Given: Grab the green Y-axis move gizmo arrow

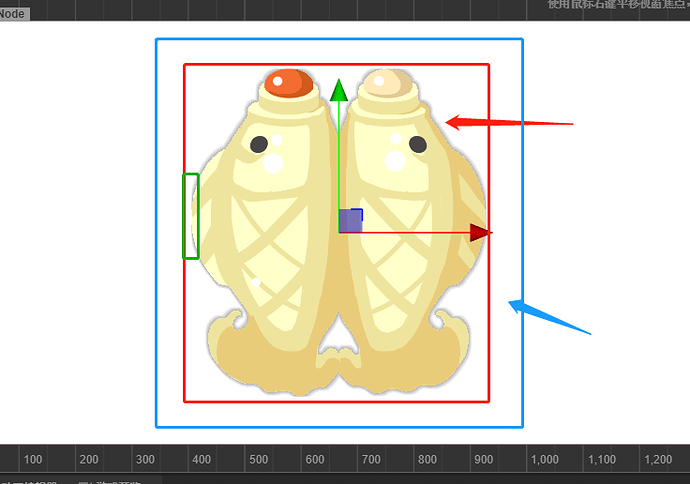Looking at the screenshot, I should click(339, 91).
